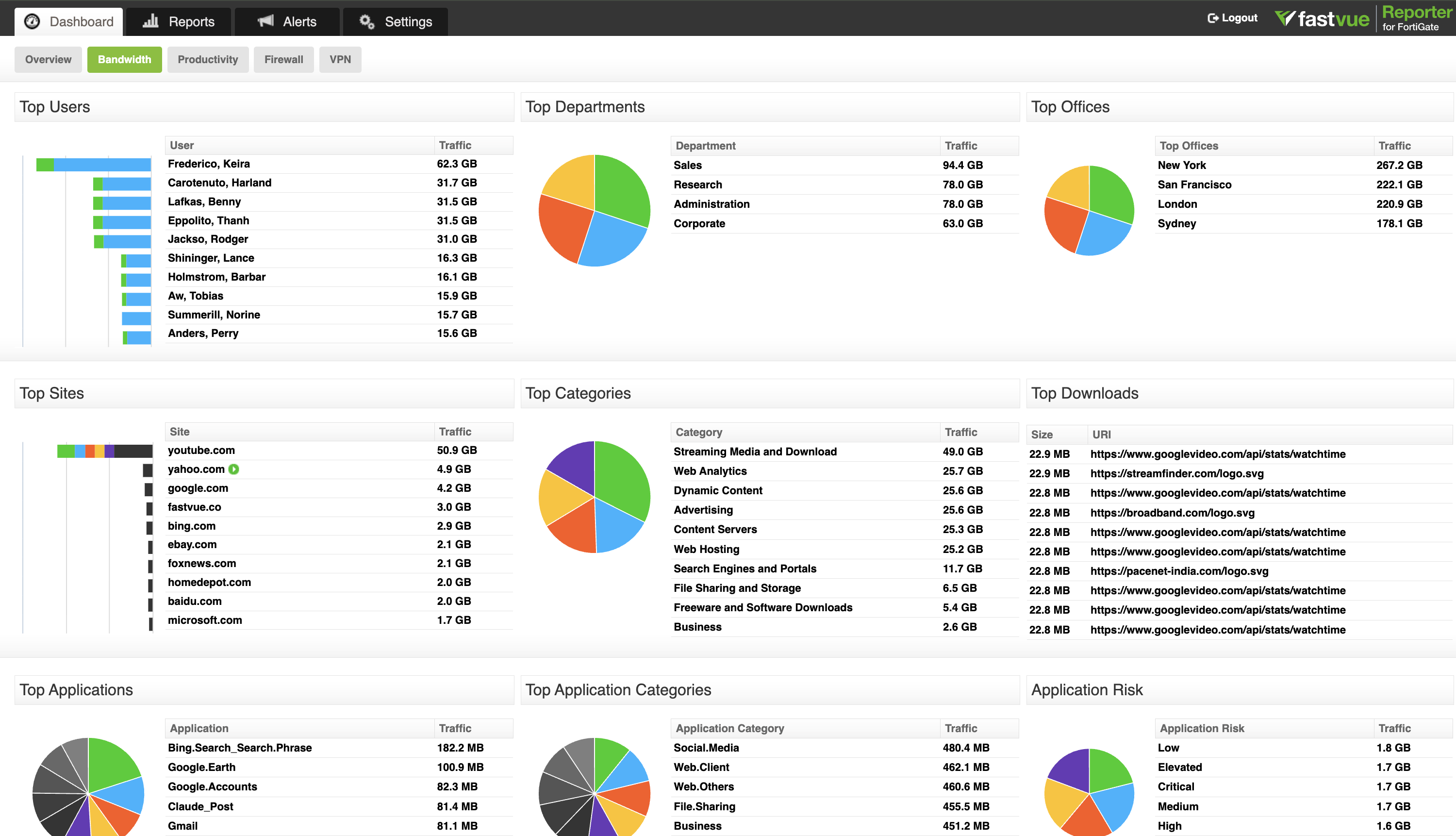Switch to the Productivity tab
Viewport: 1456px width, 836px height.
coord(208,59)
